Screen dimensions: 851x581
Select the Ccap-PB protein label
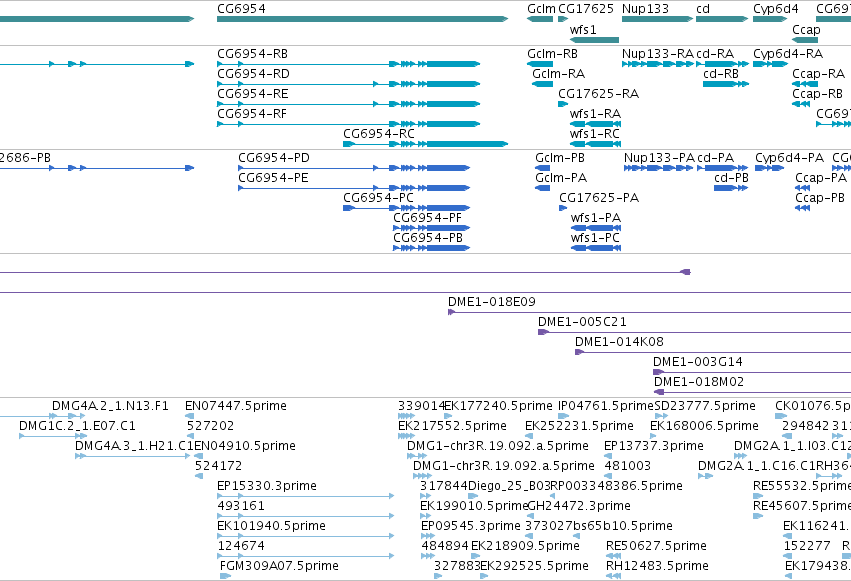point(820,197)
